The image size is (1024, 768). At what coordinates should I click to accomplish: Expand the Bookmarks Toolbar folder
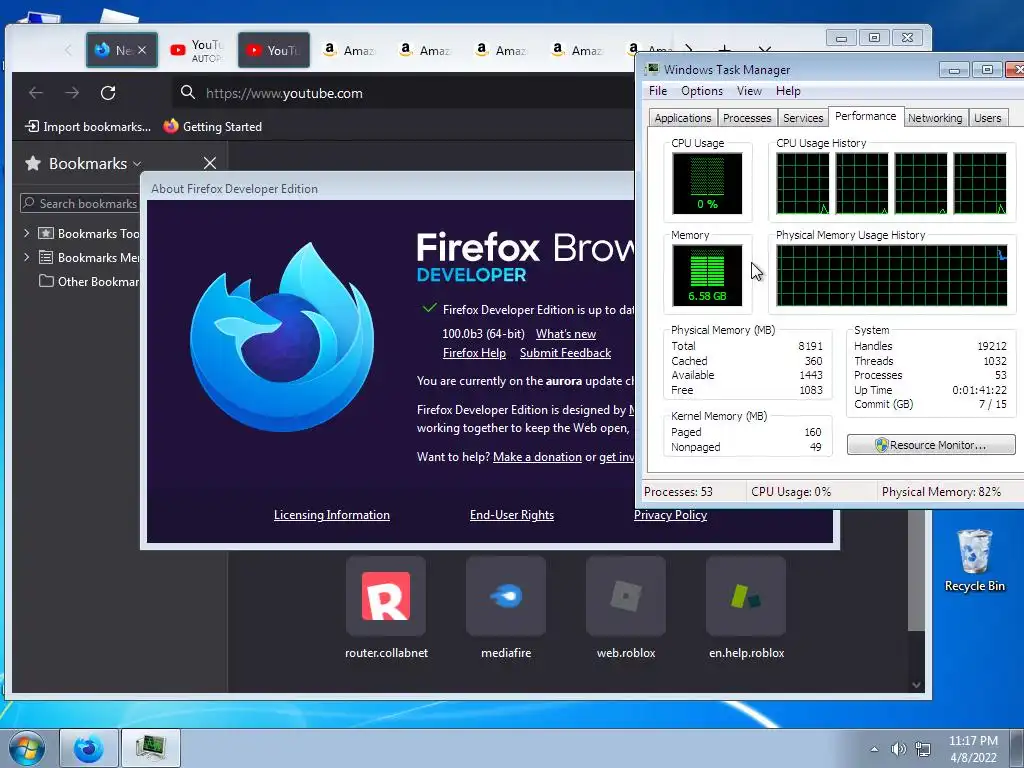27,233
